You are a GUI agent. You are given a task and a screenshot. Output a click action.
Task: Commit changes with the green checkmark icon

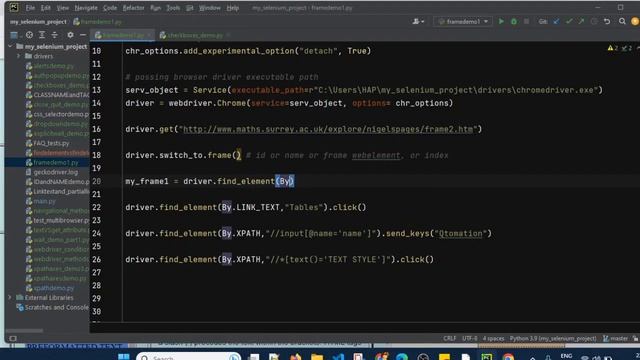point(569,21)
